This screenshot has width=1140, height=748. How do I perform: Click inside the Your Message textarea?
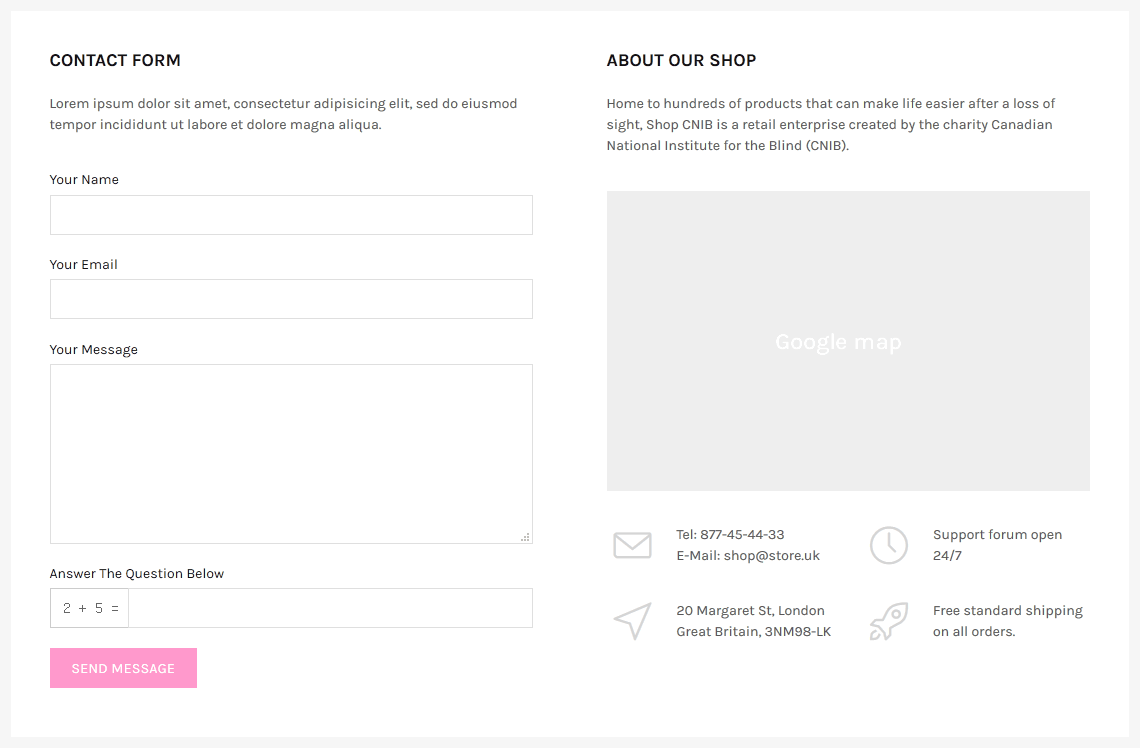point(291,454)
